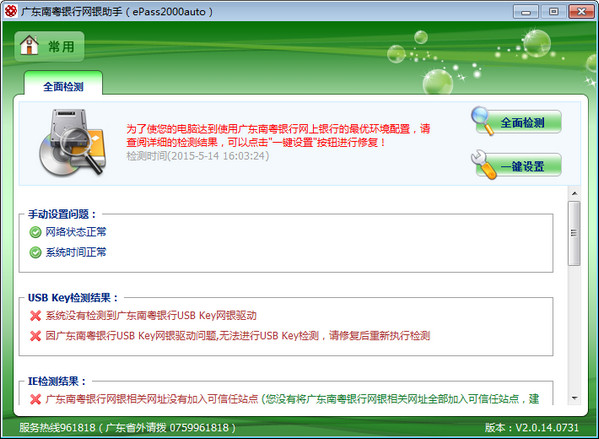
Task: Click the USB Key检测结果 section heading
Action: 73,298
